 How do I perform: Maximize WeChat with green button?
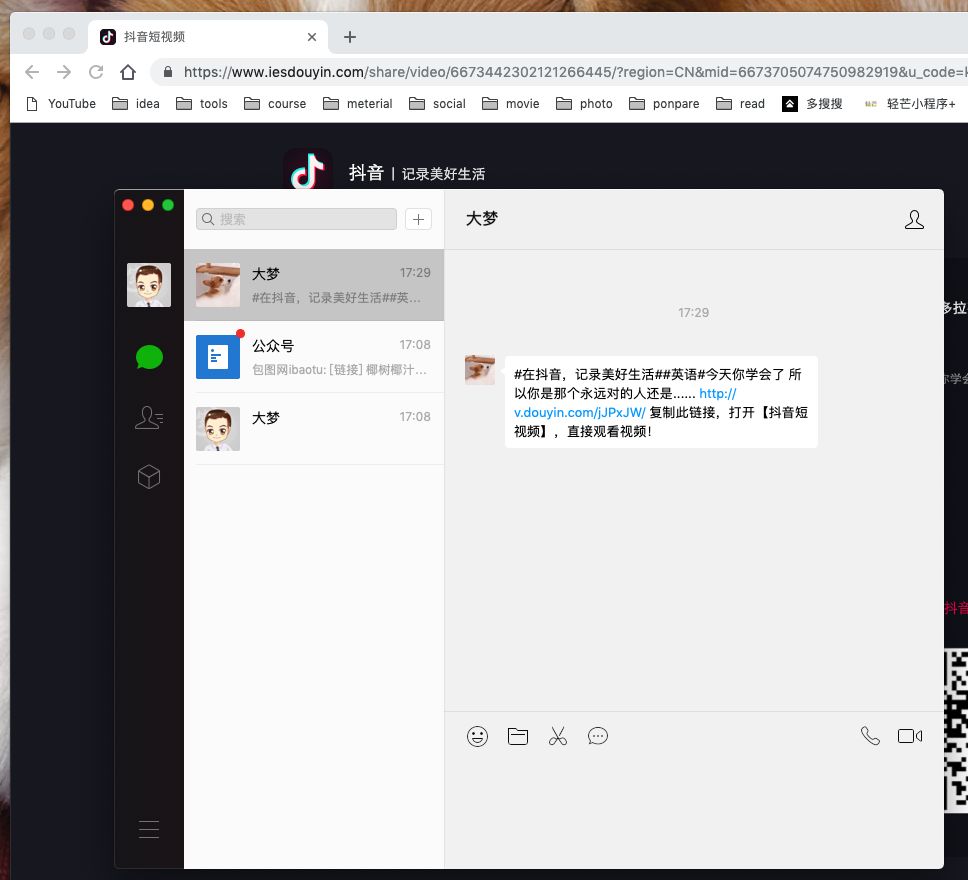168,205
